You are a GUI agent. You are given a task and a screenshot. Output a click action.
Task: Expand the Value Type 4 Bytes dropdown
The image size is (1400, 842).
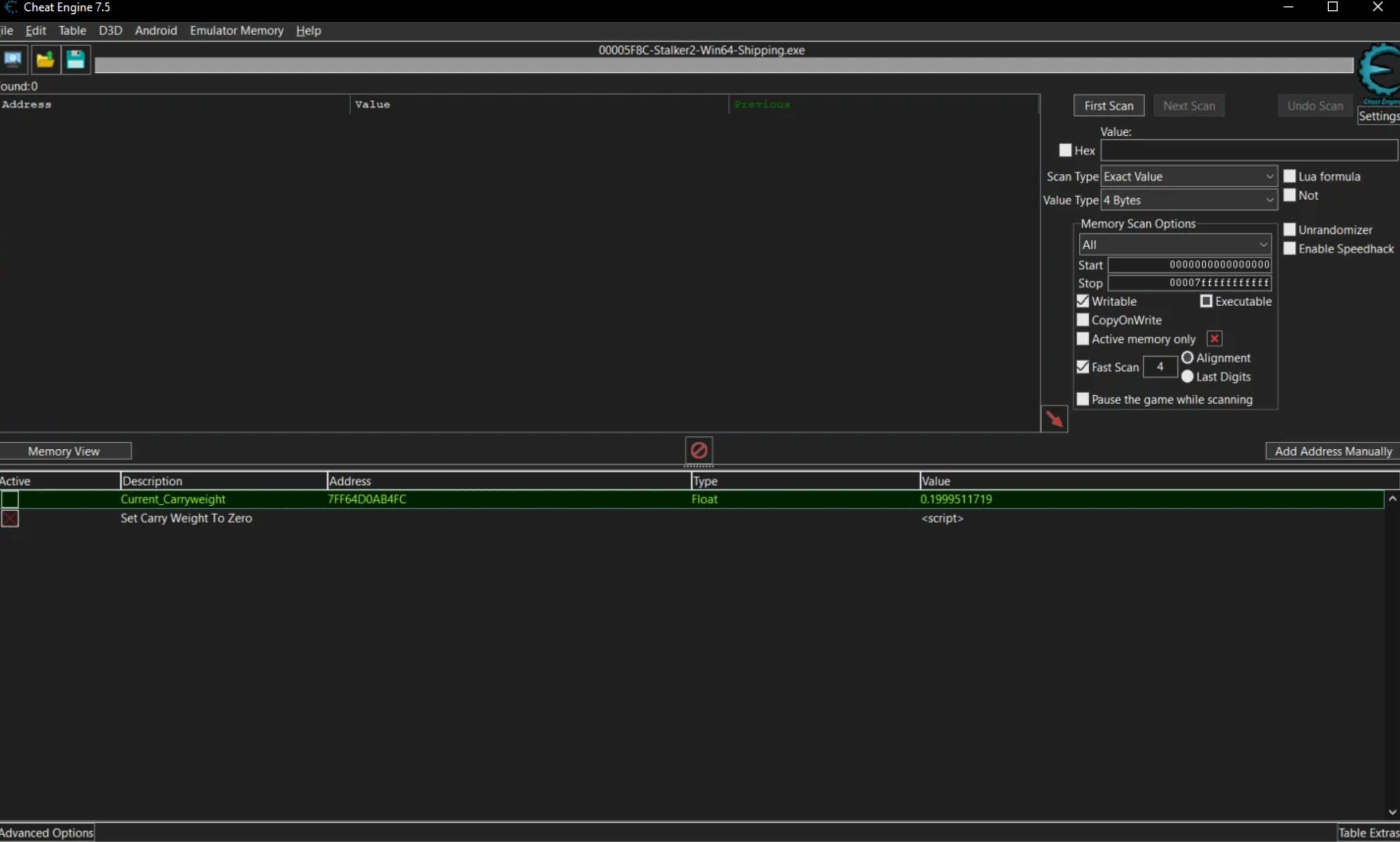(x=1189, y=200)
